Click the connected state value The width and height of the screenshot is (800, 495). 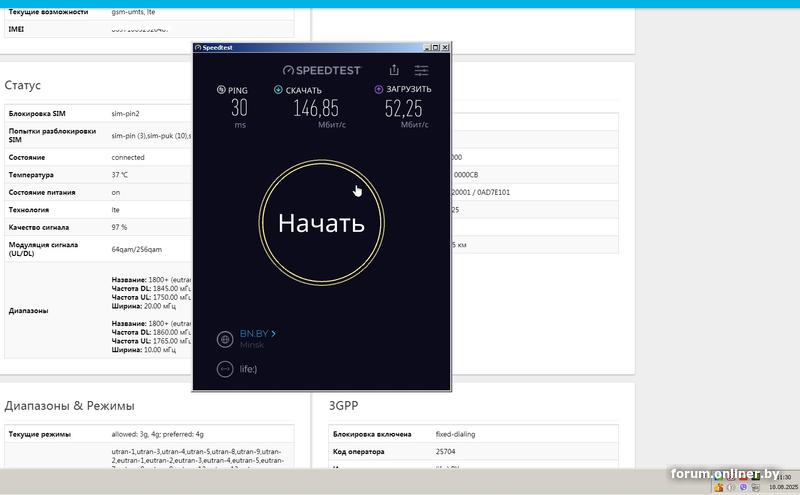(128, 157)
